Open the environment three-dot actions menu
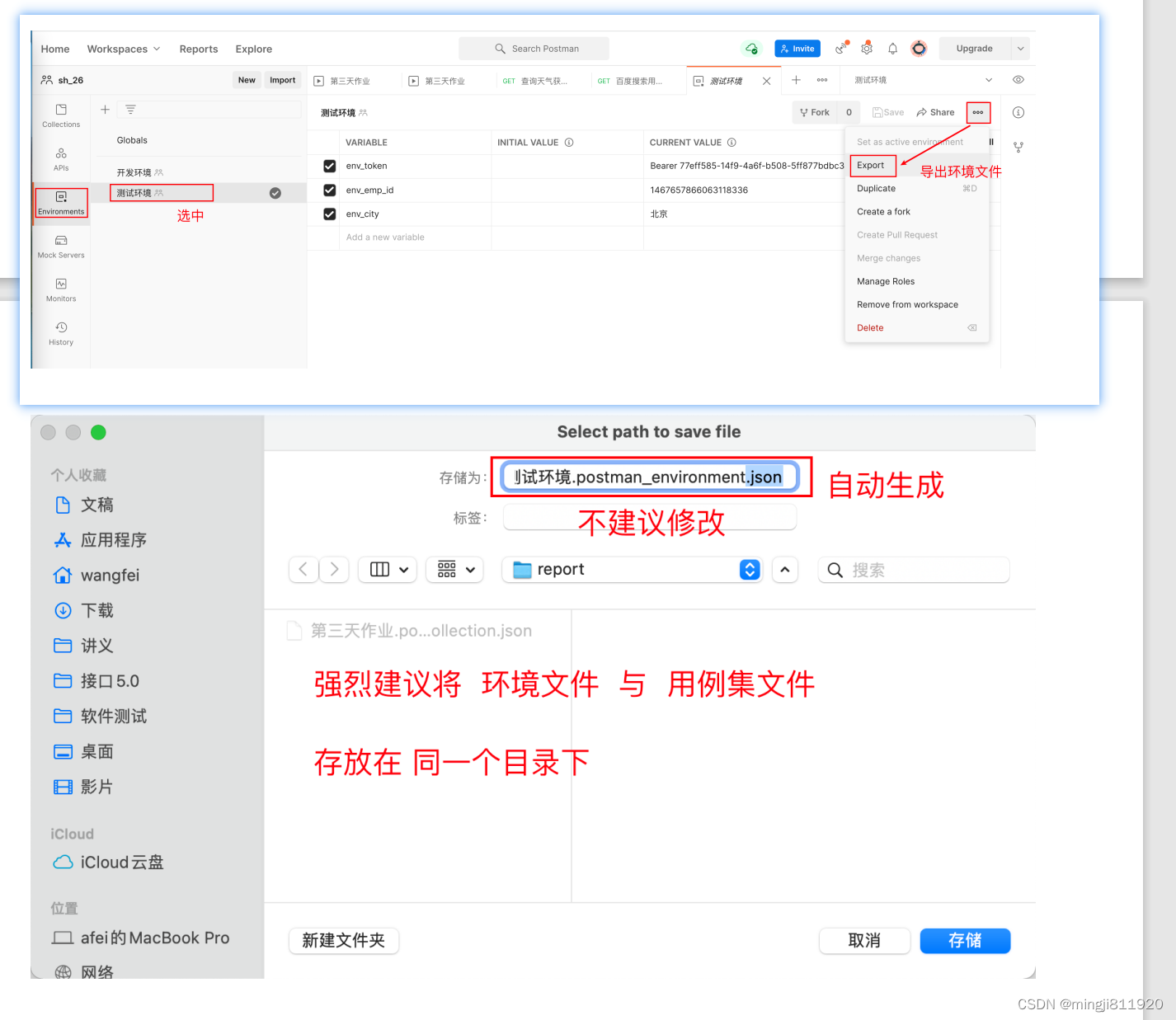This screenshot has height=1020, width=1176. point(978,112)
